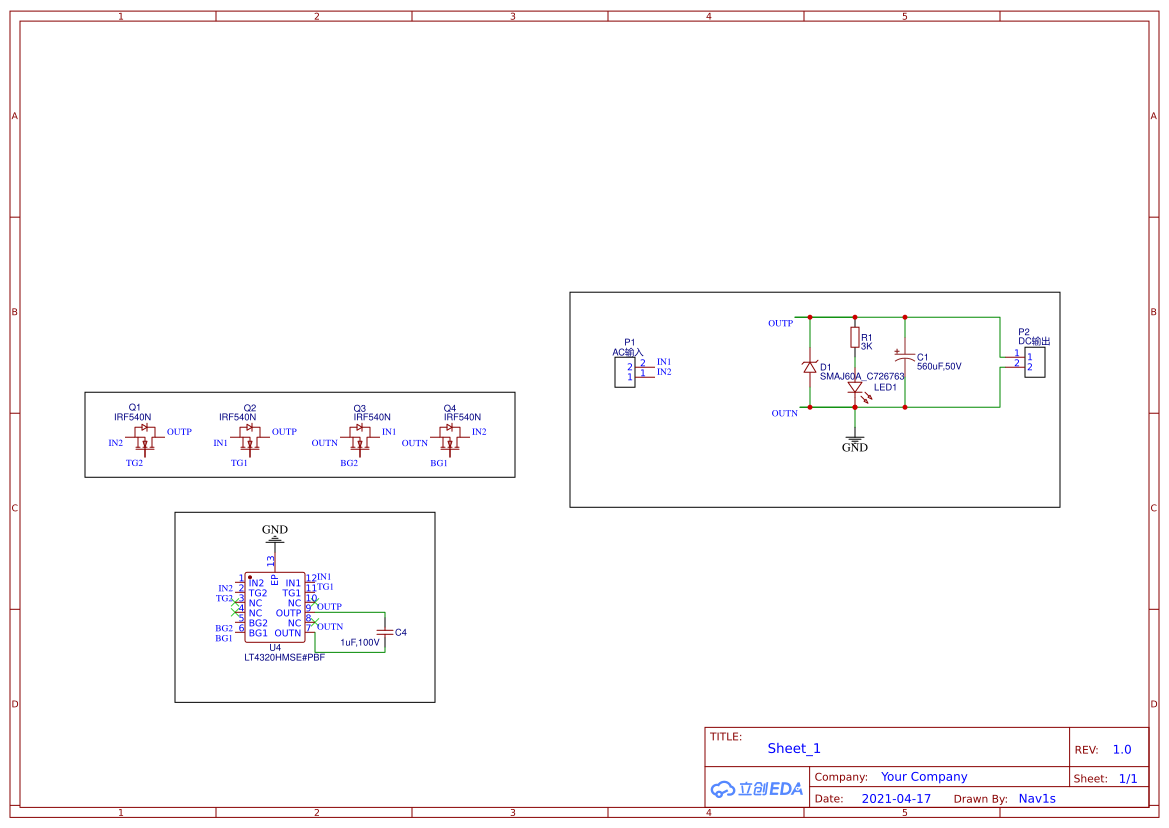Click the P1 AC input connector
This screenshot has width=1169, height=828.
coord(630,372)
